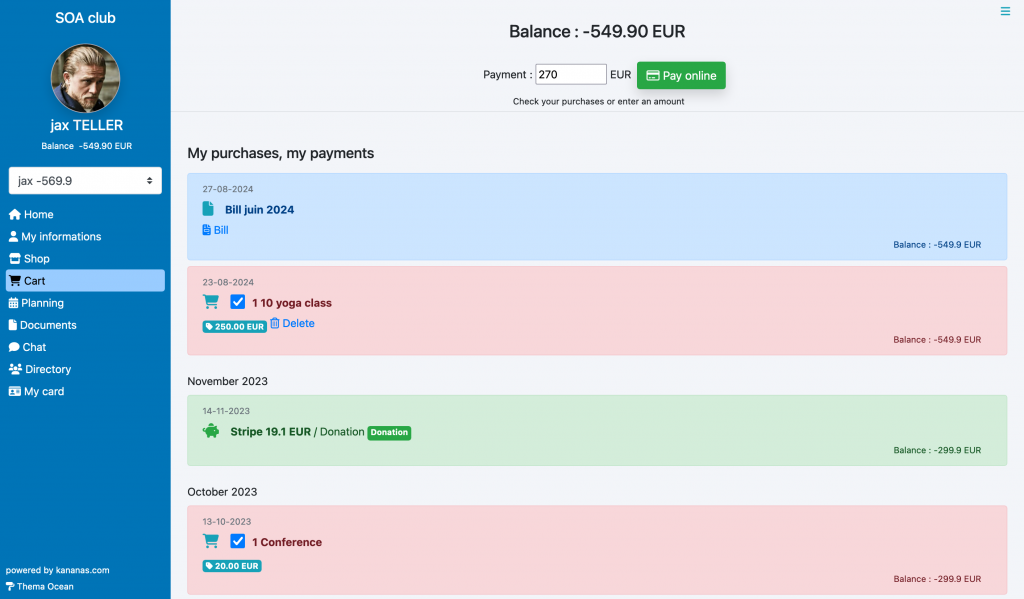Click the cart icon beside 1 Conference
Screen dimensions: 1024x599
point(210,541)
